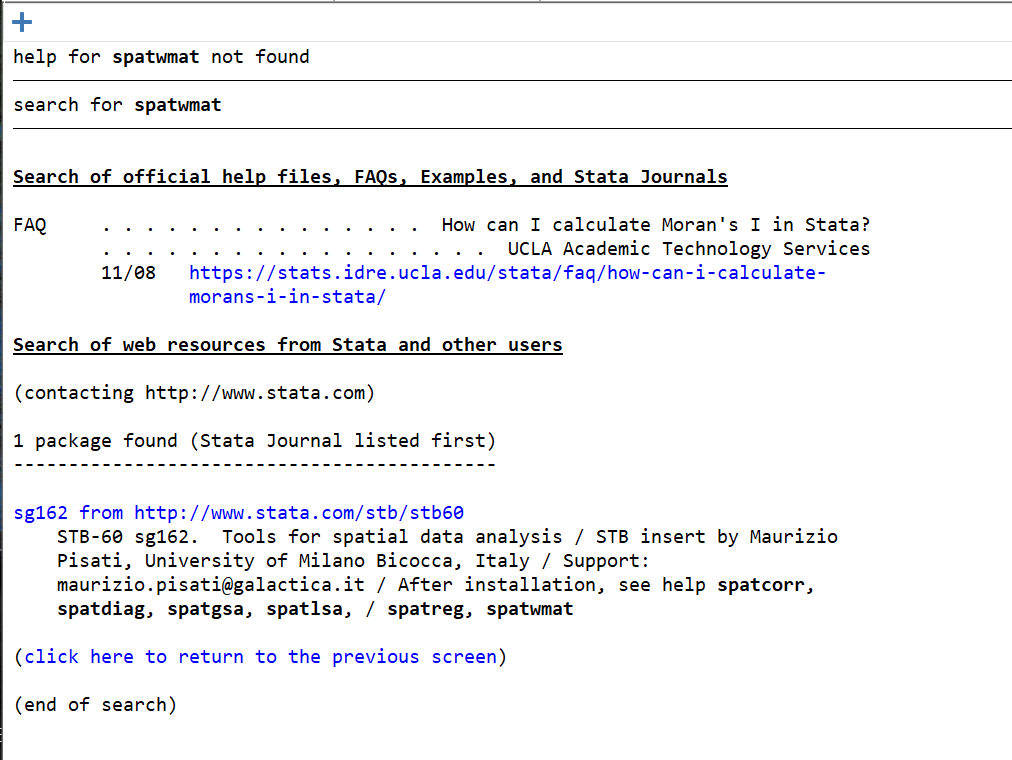Viewport: 1012px width, 760px height.
Task: Click the 'Search of web resources' heading
Action: click(x=288, y=345)
